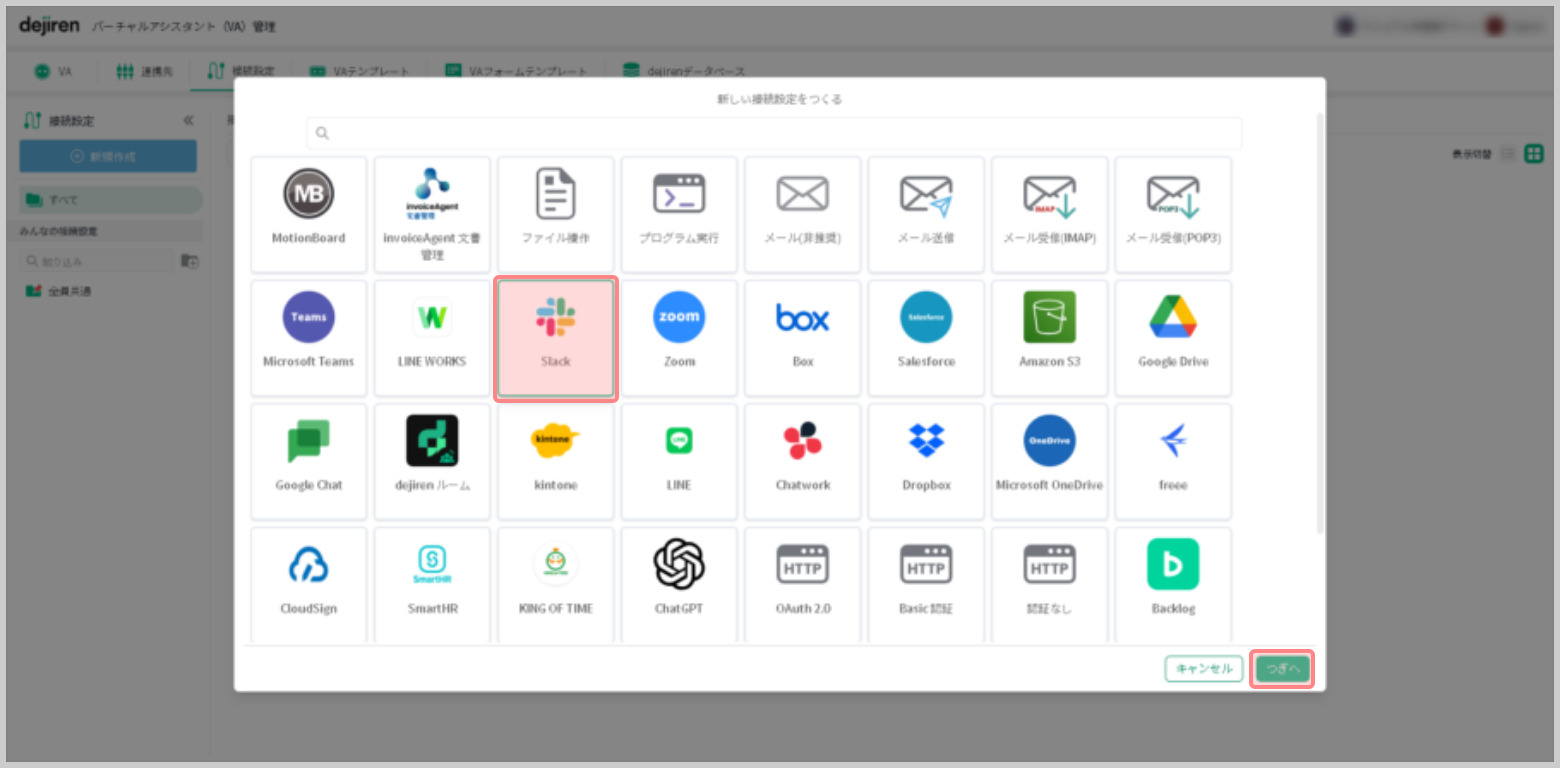Switch to grid view display

point(1534,154)
